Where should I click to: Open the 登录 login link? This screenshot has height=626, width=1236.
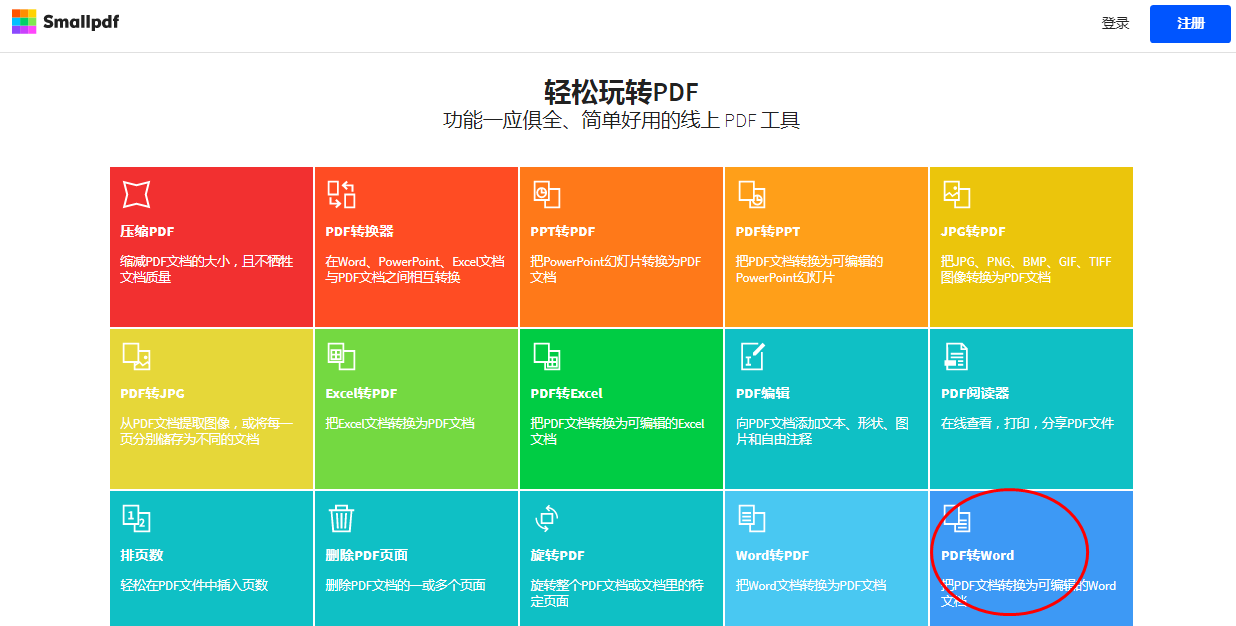point(1115,23)
